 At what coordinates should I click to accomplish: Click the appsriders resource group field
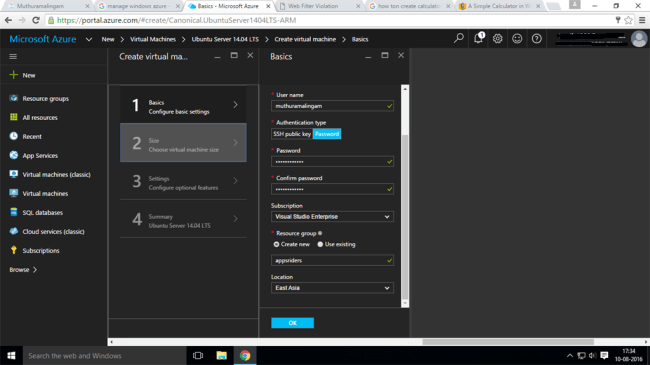pyautogui.click(x=332, y=260)
